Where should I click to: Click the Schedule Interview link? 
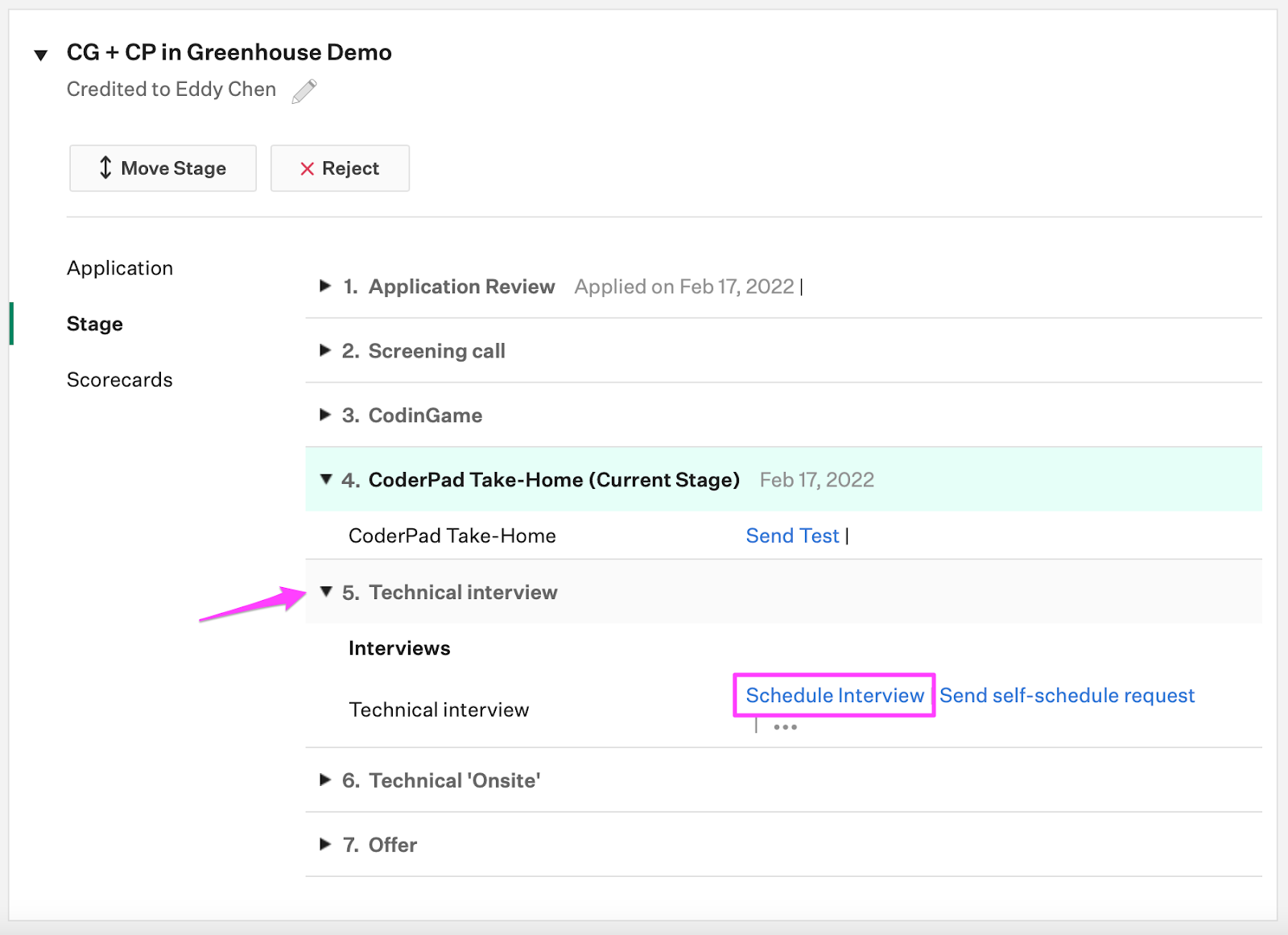834,695
